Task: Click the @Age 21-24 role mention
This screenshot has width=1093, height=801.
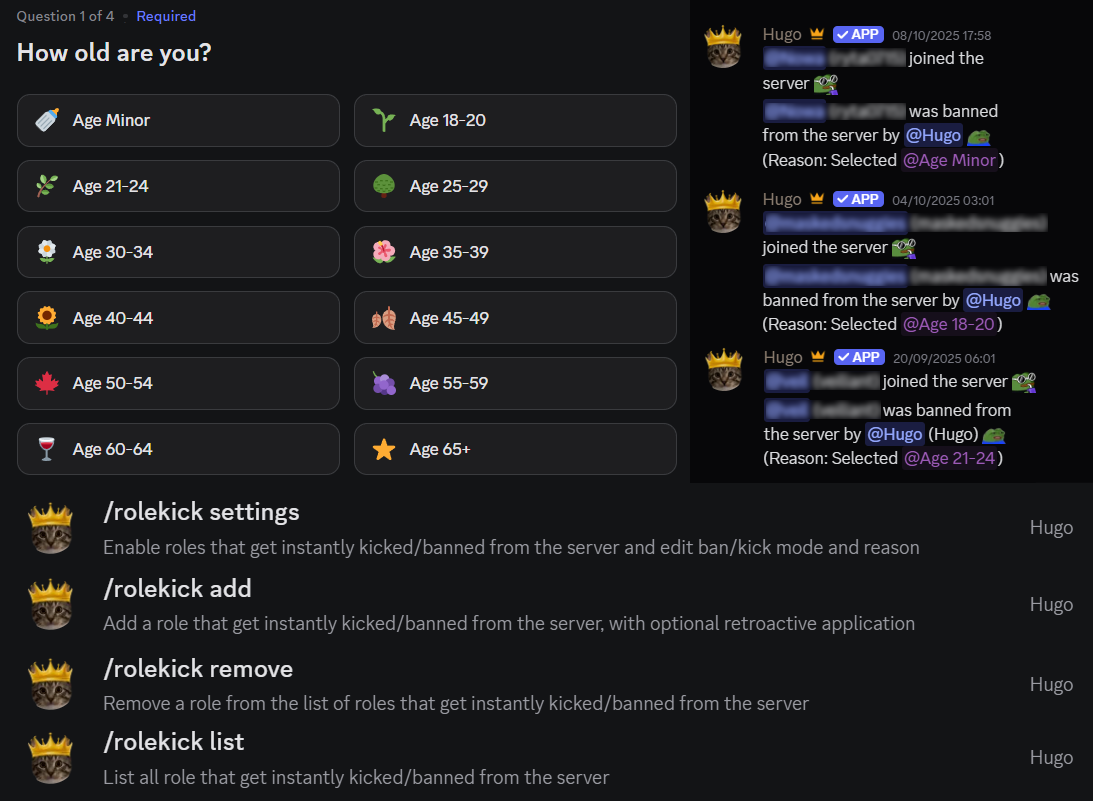Action: point(950,458)
